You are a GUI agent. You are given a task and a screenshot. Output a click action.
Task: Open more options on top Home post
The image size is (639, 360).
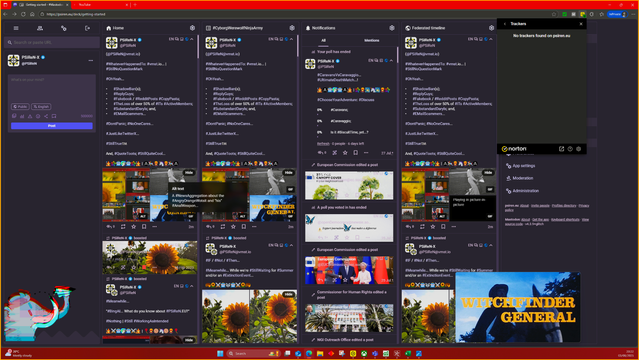coord(154,227)
